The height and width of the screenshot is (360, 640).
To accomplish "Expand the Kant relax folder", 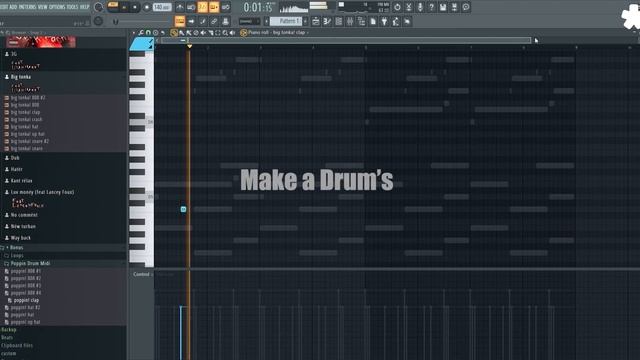I will coord(21,181).
